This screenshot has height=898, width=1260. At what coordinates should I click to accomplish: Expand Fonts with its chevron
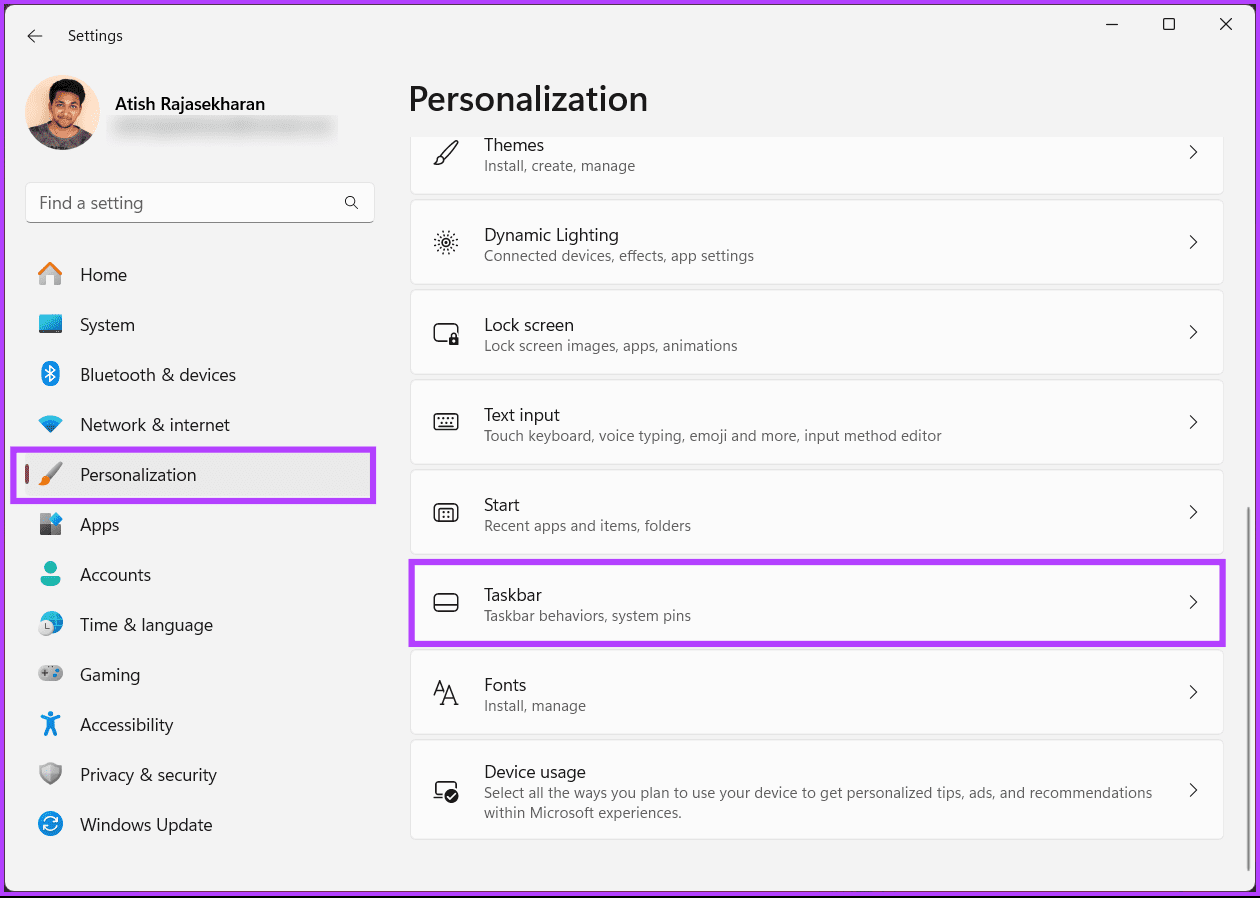tap(1193, 692)
